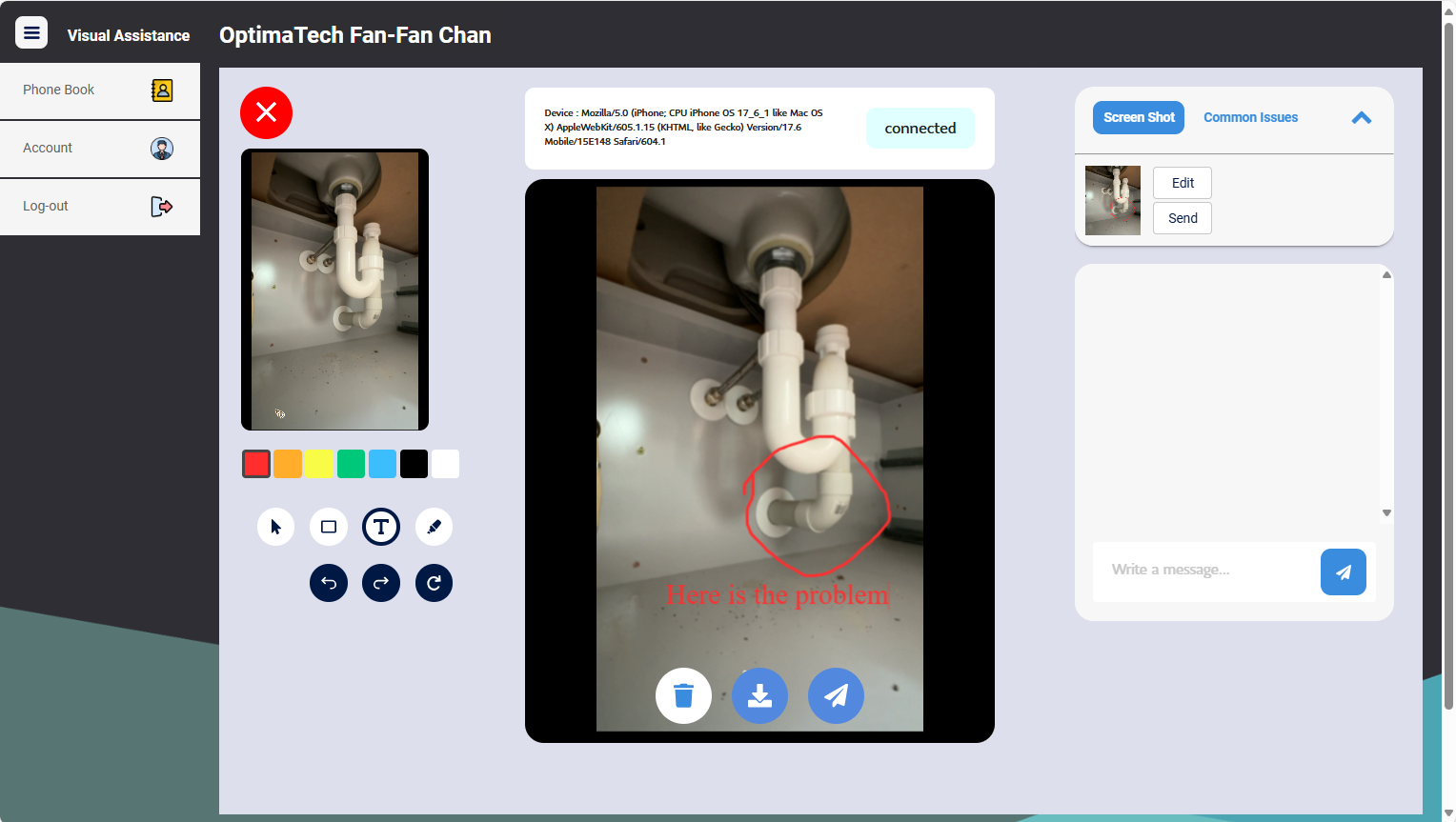1456x822 pixels.
Task: Switch to Screen Shot tab
Action: click(x=1139, y=117)
